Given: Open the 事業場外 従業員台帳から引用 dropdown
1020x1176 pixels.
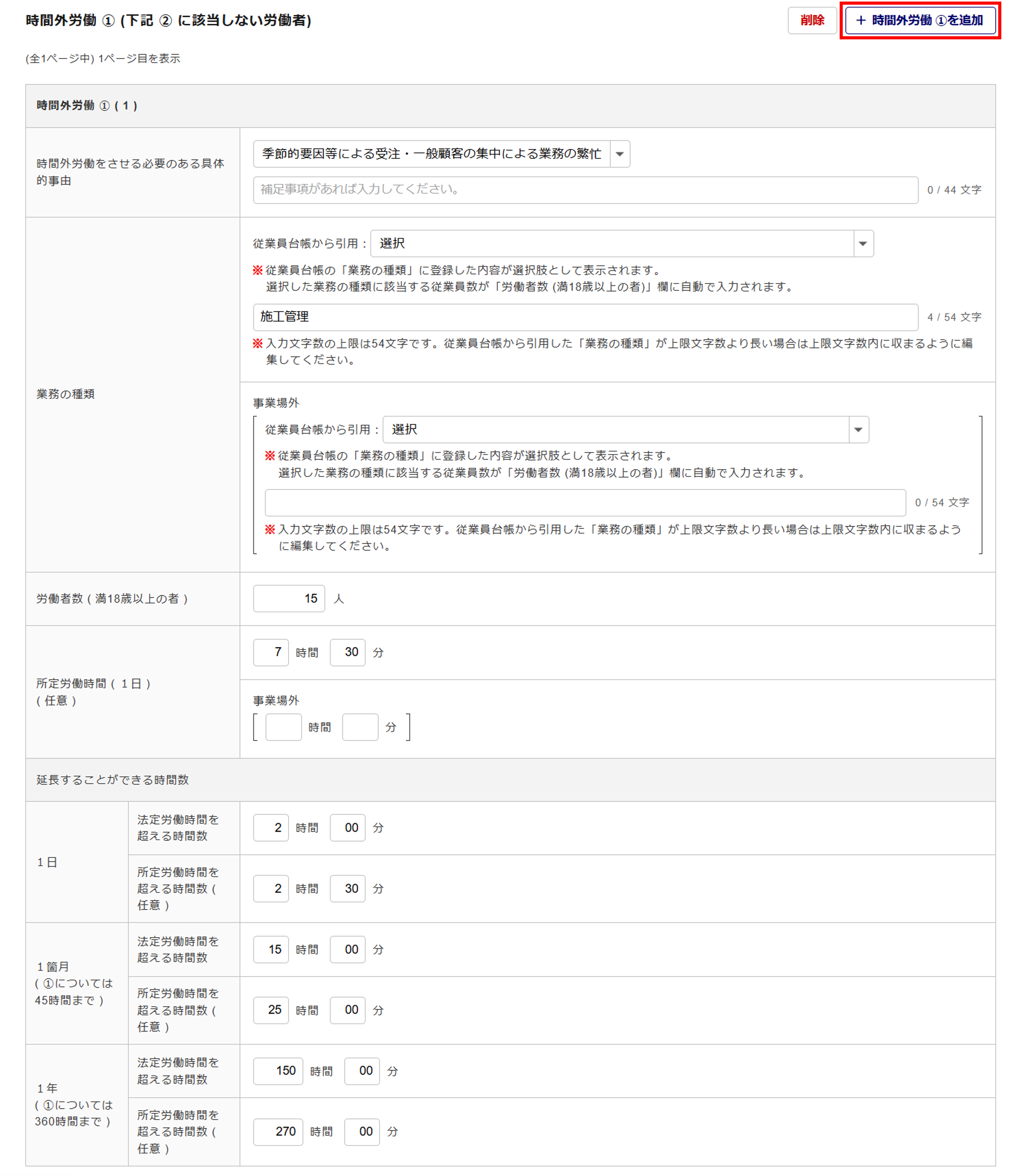Looking at the screenshot, I should (625, 429).
